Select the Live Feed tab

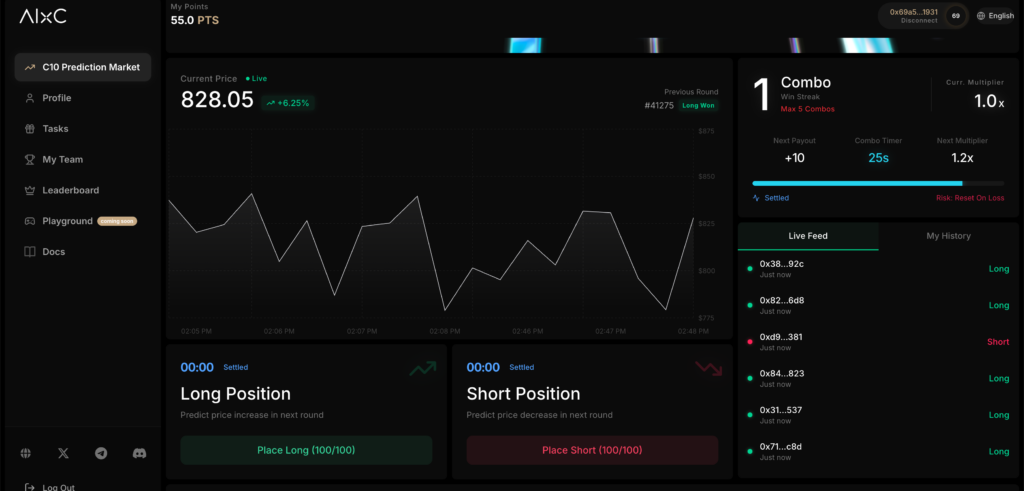coord(808,236)
